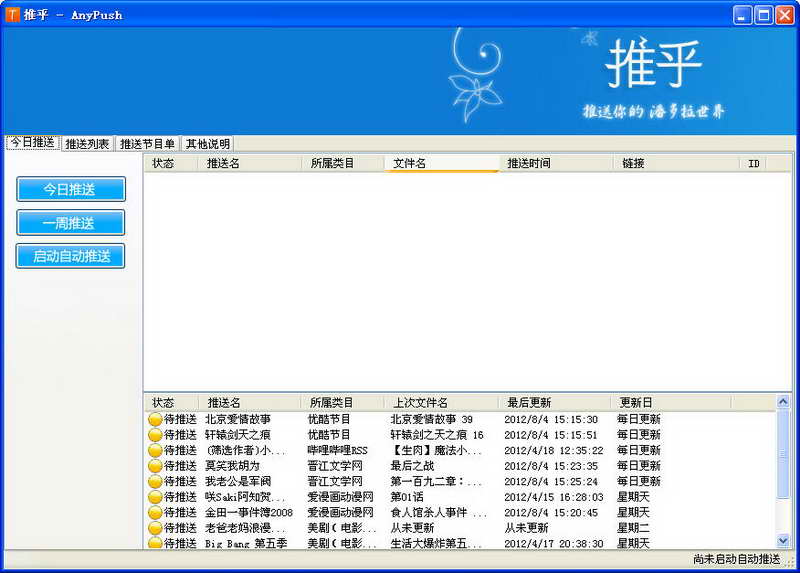Screen dimensions: 800x573
Task: Sort upper list by 所属类目 column
Action: tap(343, 163)
